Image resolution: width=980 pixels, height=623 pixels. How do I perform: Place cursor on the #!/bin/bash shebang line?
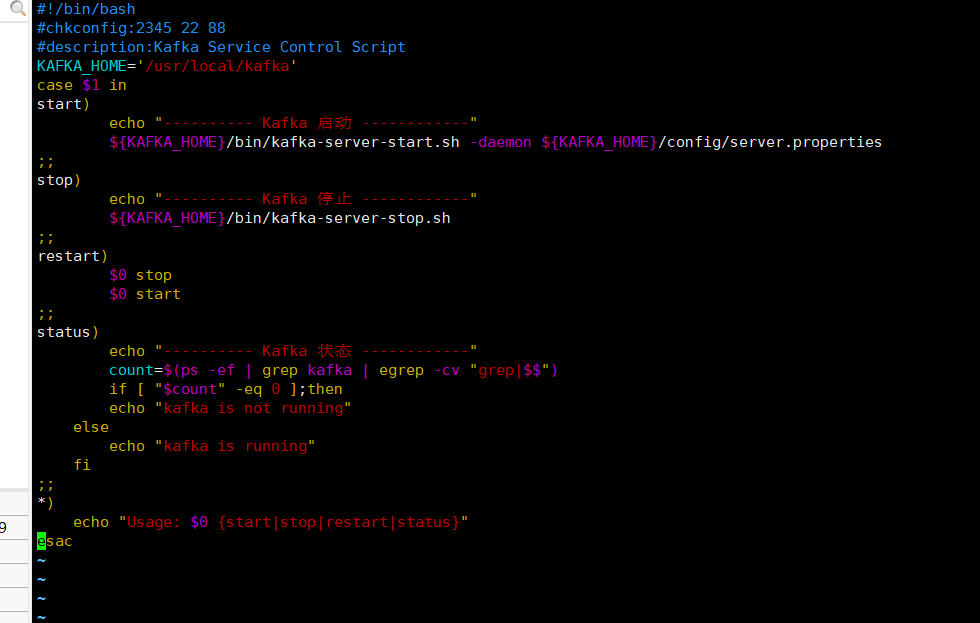[86, 9]
